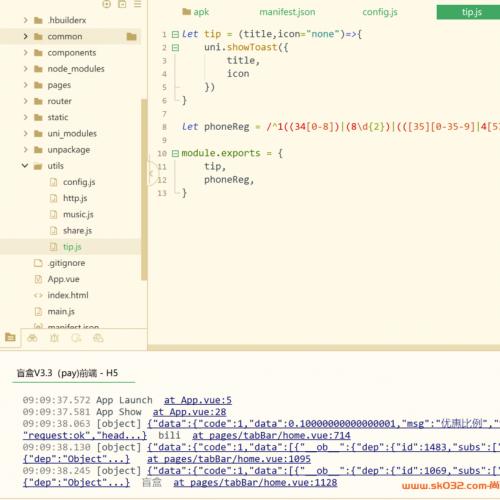Viewport: 500px width, 500px height.
Task: Click the file icon beside share.js
Action: (53, 230)
